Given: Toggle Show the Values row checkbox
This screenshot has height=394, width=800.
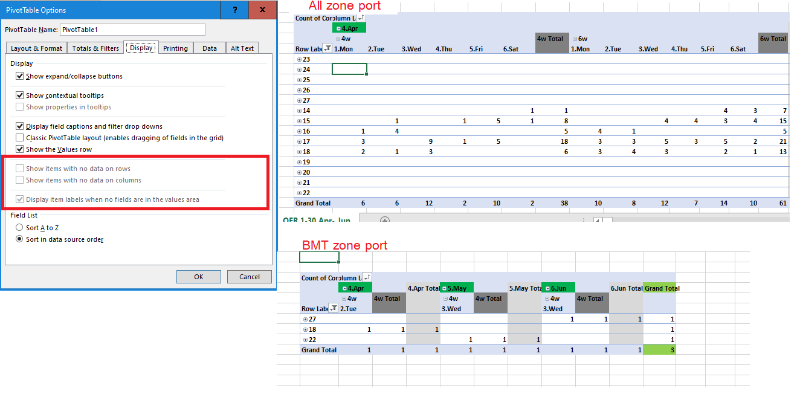Looking at the screenshot, I should tap(20, 150).
